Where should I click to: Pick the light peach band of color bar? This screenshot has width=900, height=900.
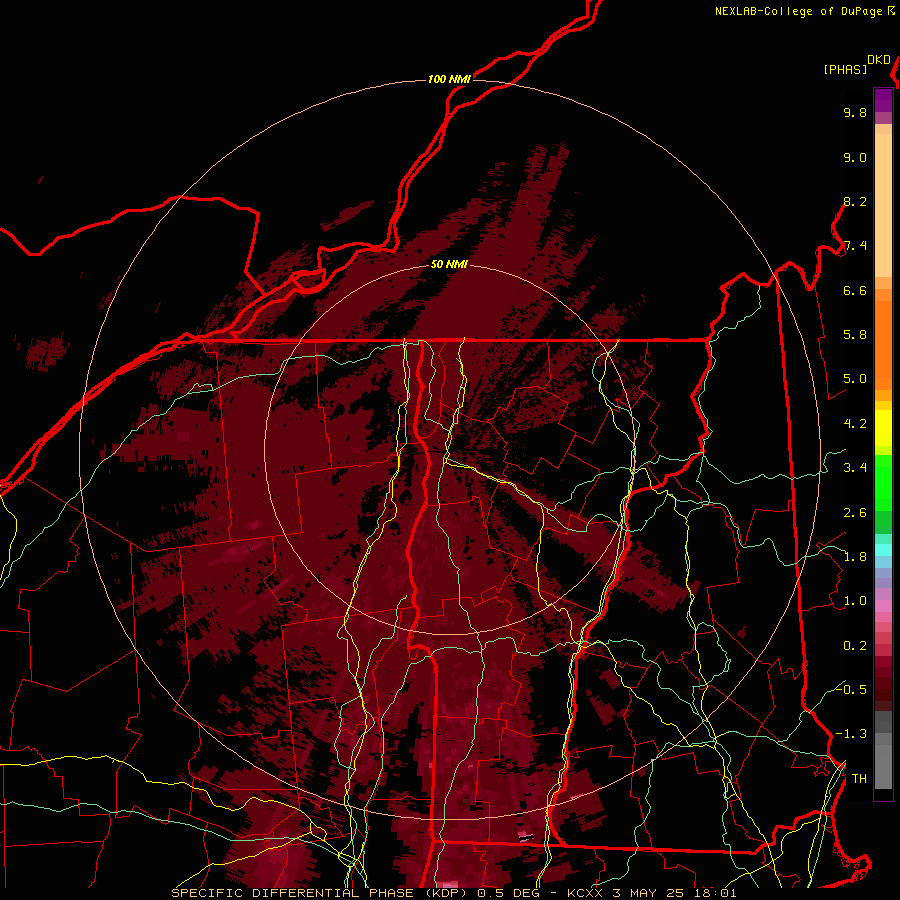point(883,204)
